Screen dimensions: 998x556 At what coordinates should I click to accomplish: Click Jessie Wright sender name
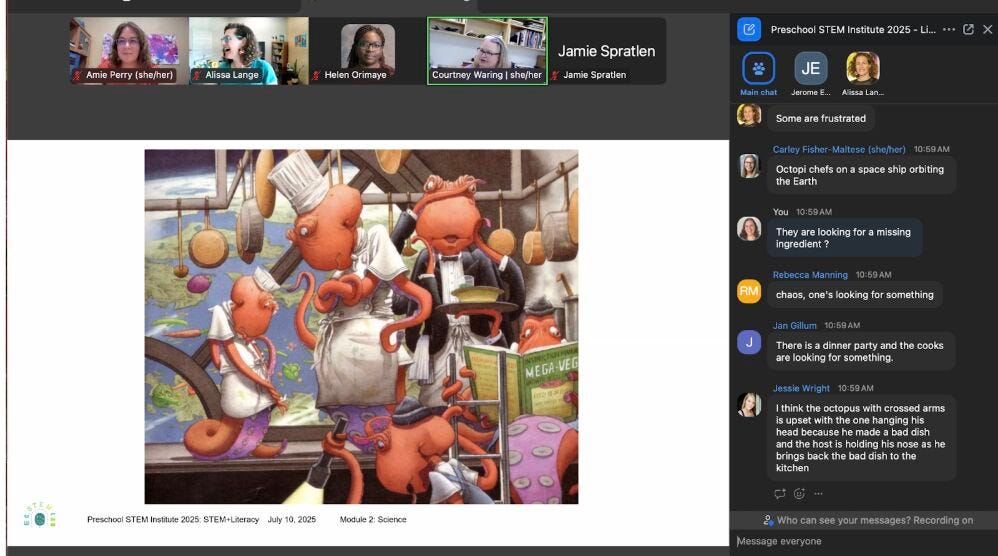tap(801, 388)
